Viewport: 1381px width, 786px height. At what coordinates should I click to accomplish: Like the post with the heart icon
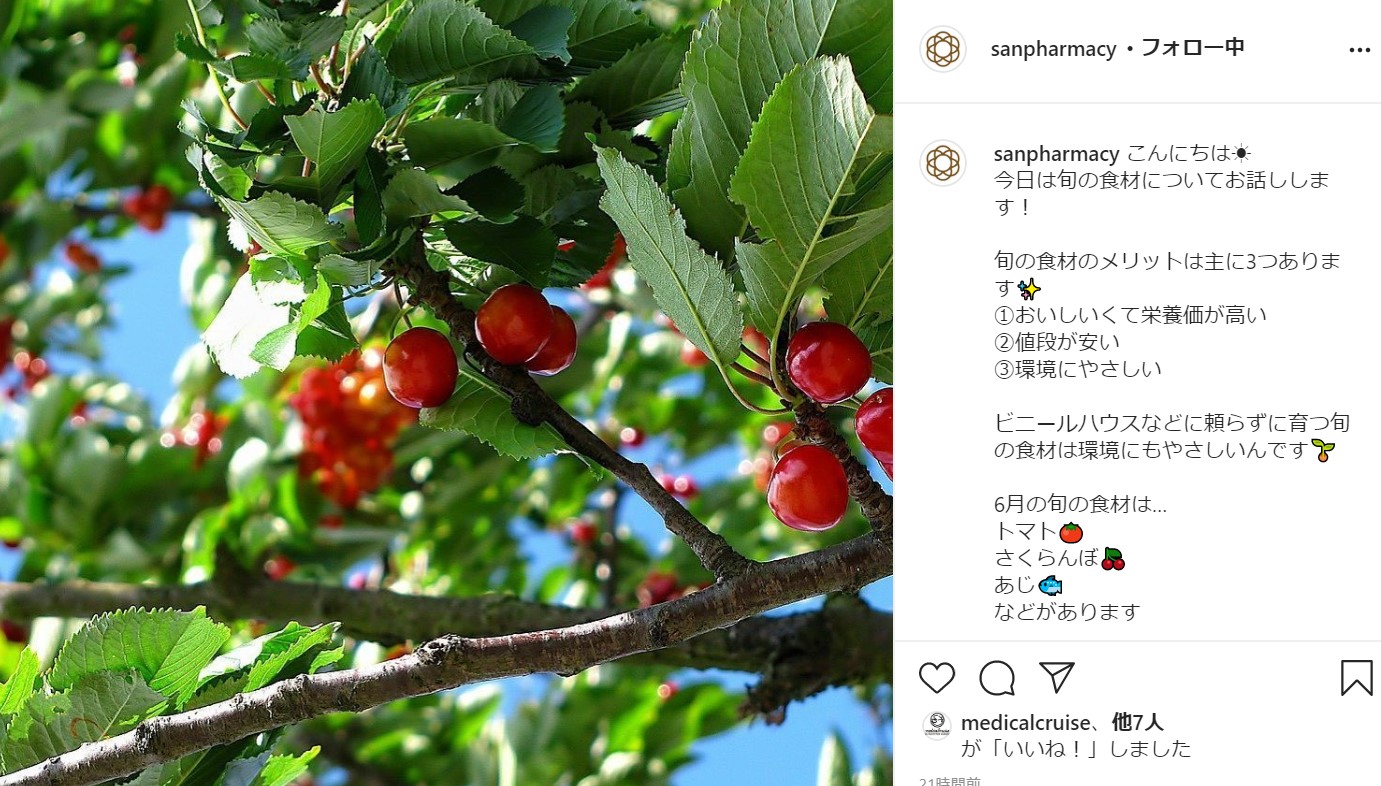937,678
